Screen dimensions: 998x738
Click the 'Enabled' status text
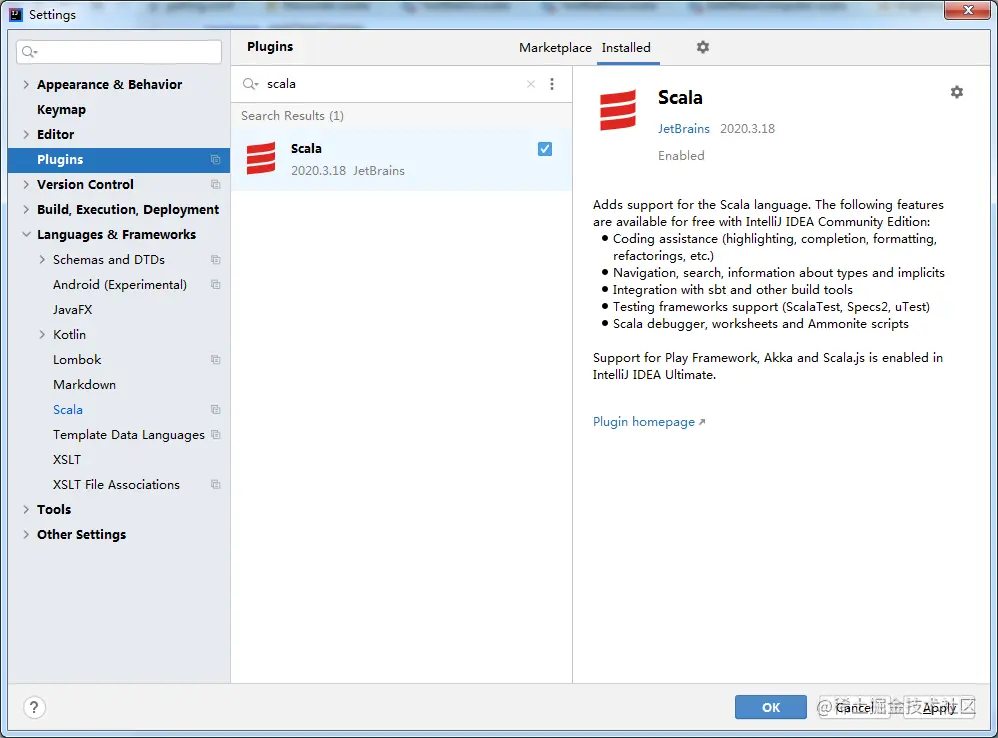click(681, 156)
